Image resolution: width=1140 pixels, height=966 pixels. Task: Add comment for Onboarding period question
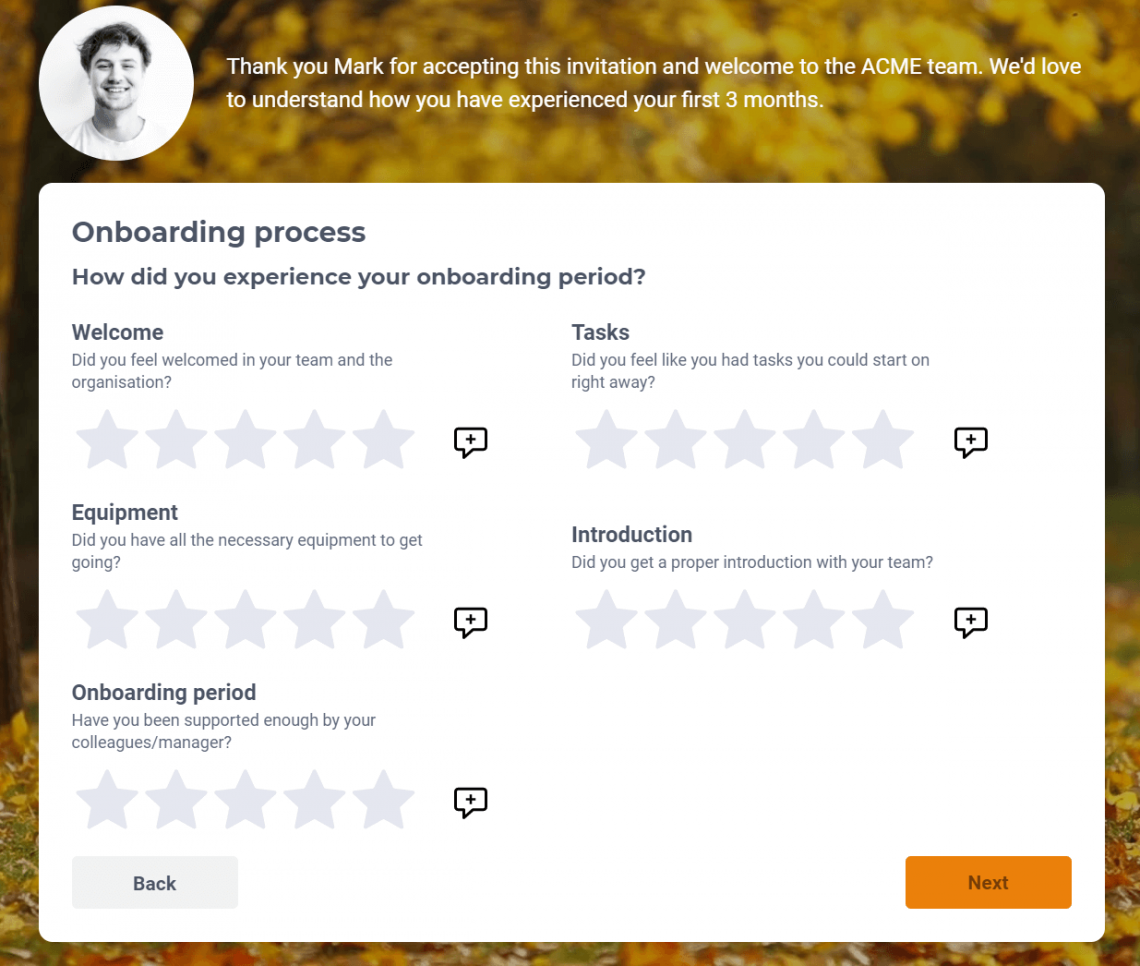coord(471,802)
